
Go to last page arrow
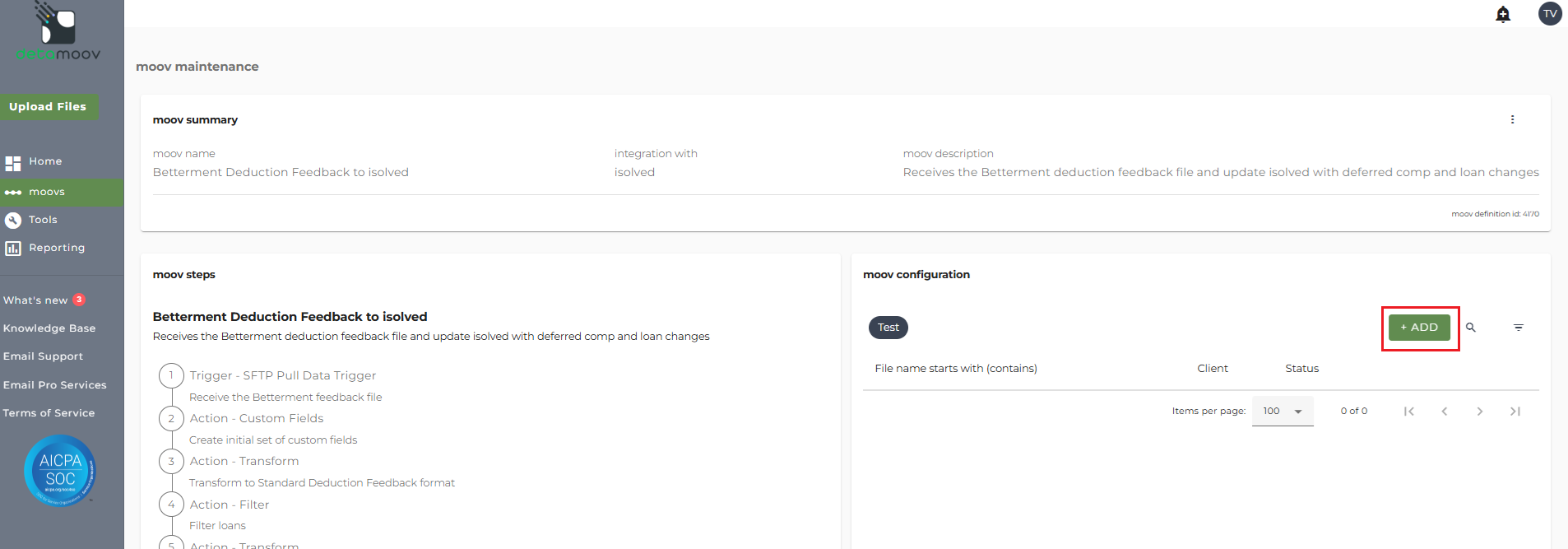click(x=1515, y=412)
